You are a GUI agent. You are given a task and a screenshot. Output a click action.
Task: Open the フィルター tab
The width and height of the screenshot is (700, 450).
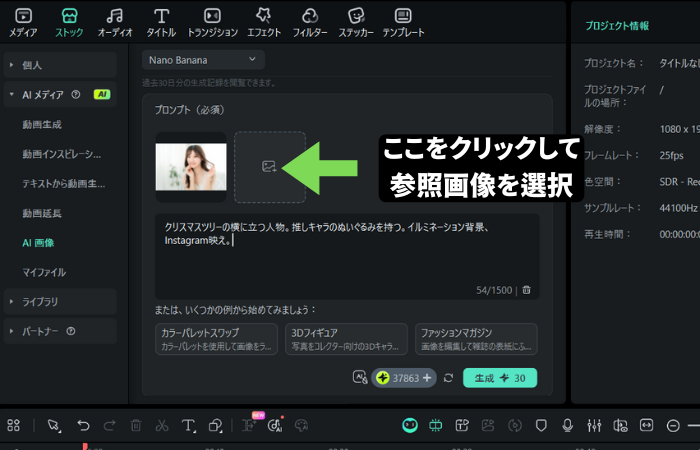310,22
